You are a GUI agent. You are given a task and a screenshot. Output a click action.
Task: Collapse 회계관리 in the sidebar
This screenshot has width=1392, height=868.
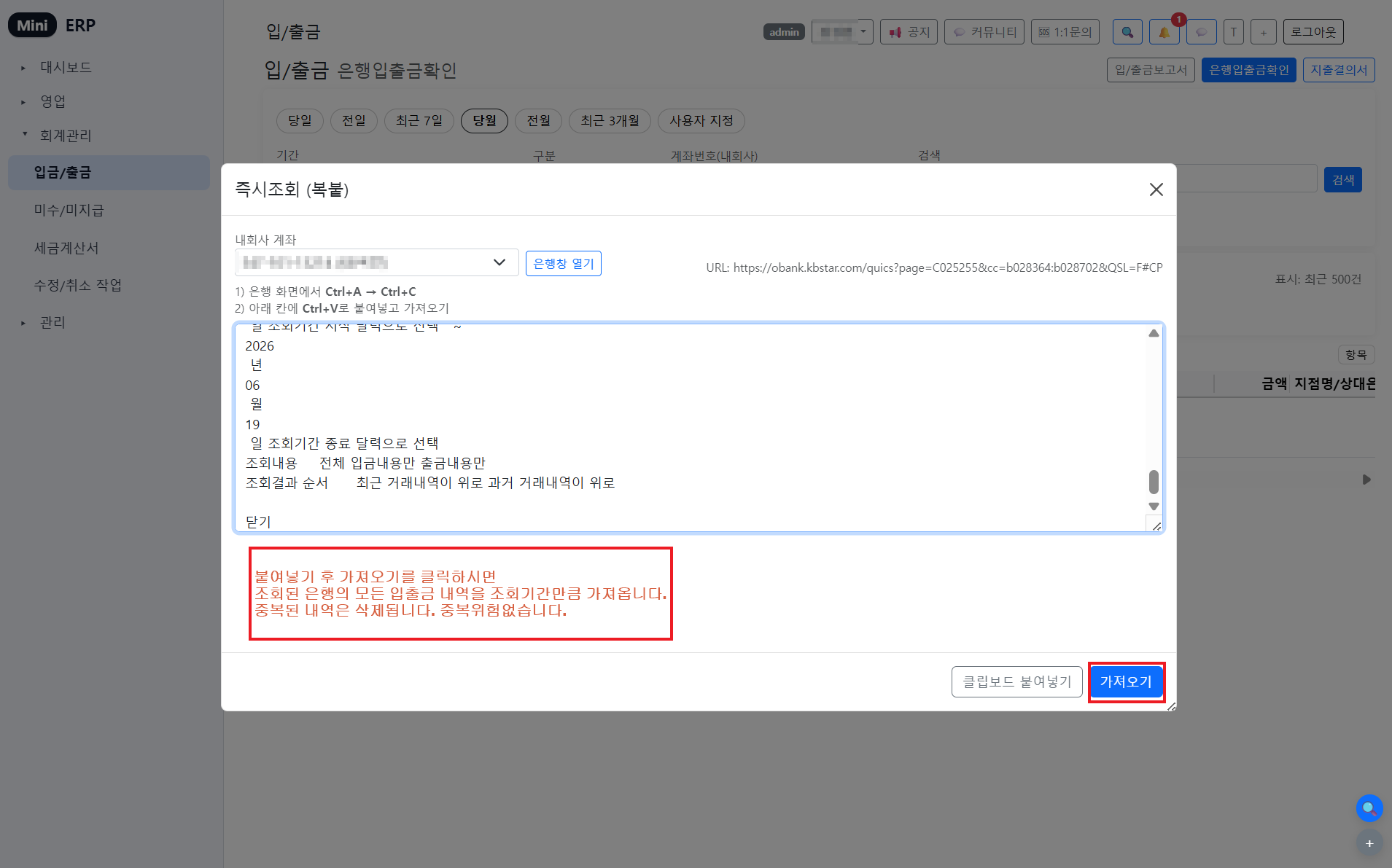pos(66,136)
